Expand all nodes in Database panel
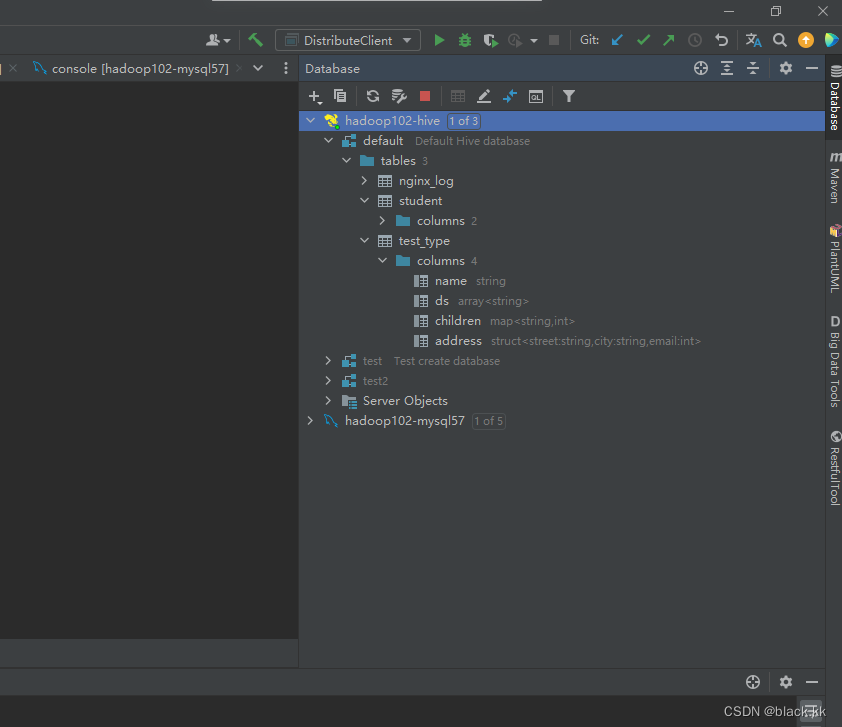Screen dimensions: 842x727 tap(727, 68)
